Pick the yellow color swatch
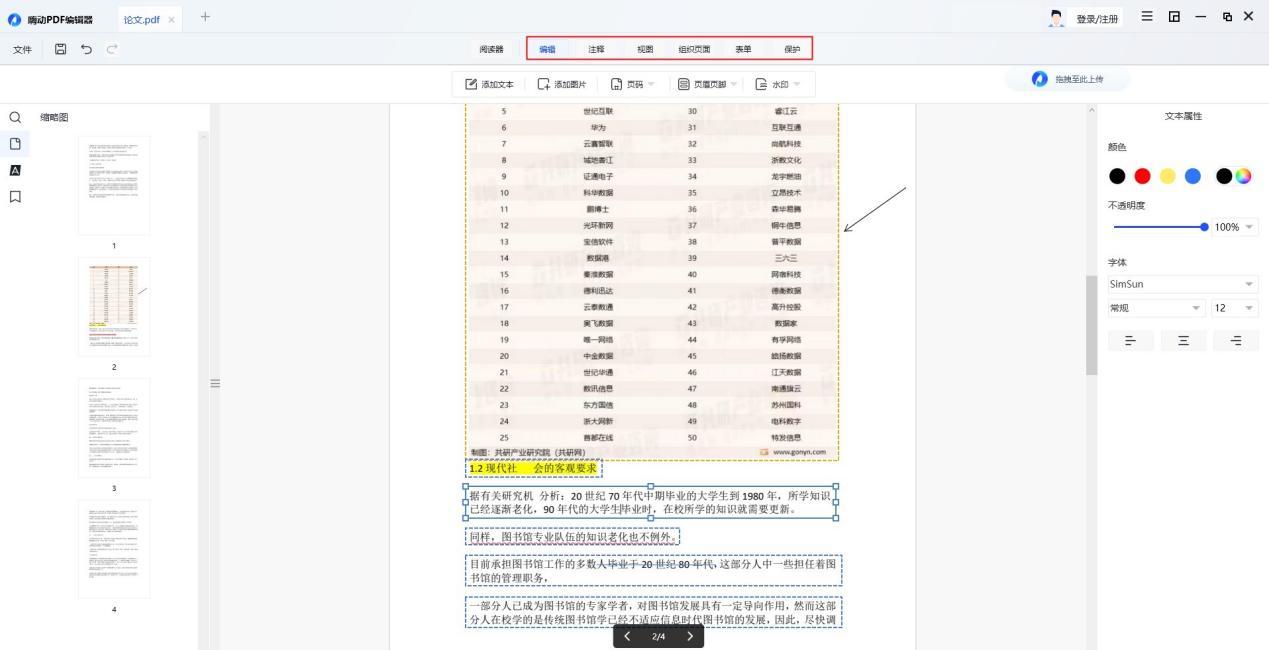 (x=1167, y=176)
